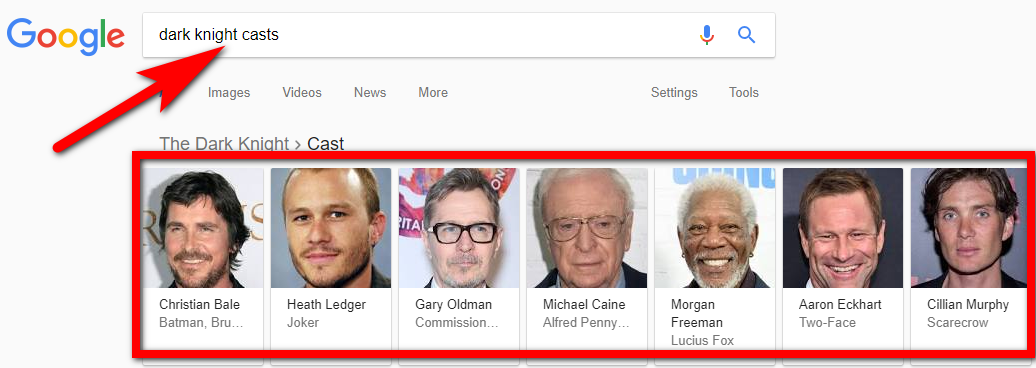The width and height of the screenshot is (1036, 368).
Task: Open the Aaron Eckhart name link
Action: [x=840, y=305]
